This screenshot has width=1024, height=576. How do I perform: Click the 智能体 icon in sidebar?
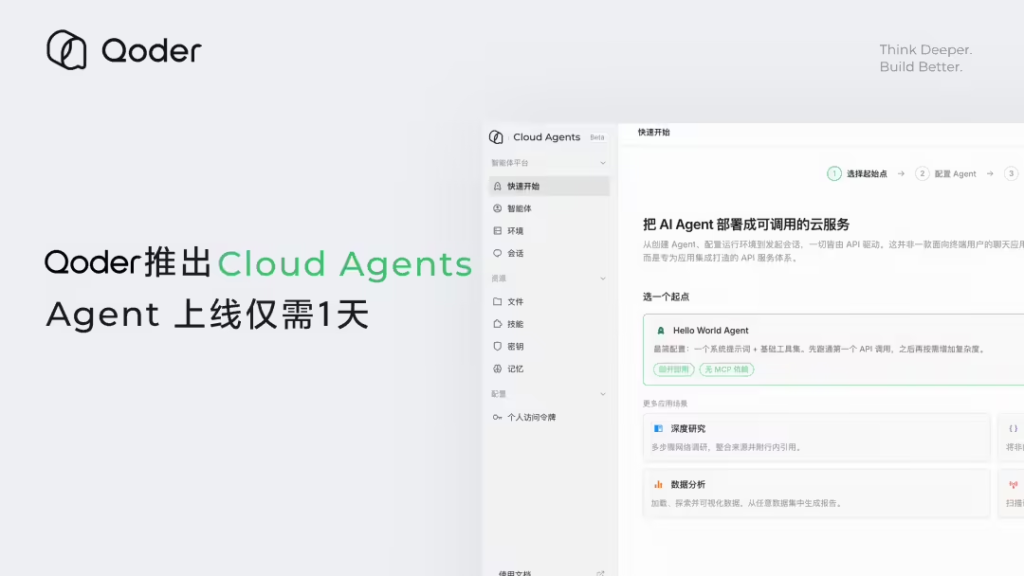point(498,208)
